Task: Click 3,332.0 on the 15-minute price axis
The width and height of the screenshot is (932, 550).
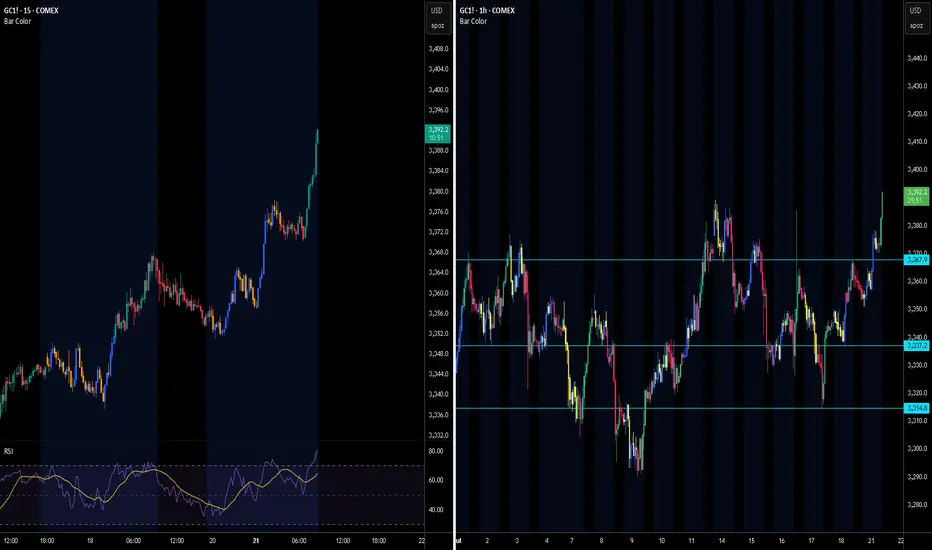Action: point(439,435)
